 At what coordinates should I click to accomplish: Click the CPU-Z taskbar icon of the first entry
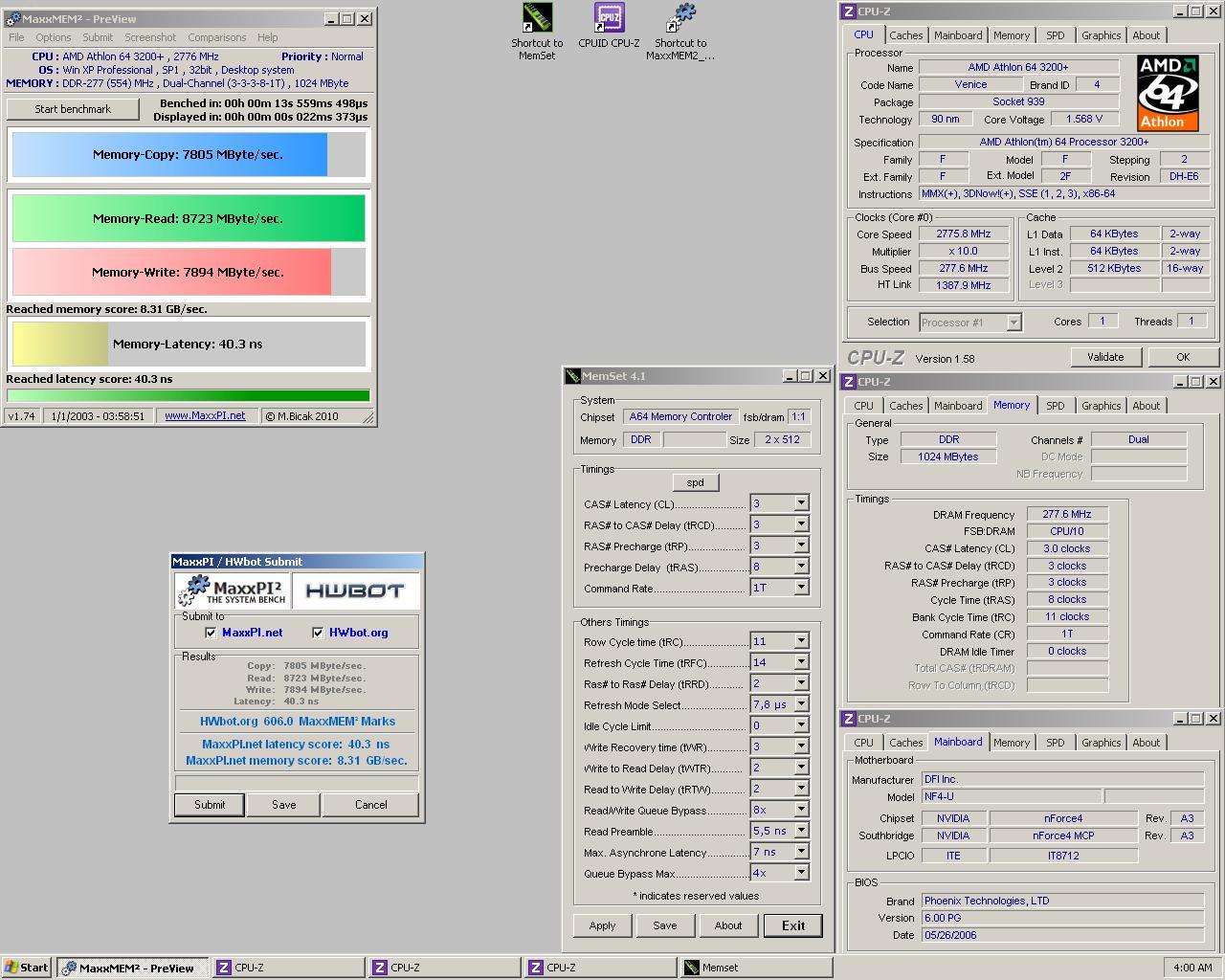point(224,968)
